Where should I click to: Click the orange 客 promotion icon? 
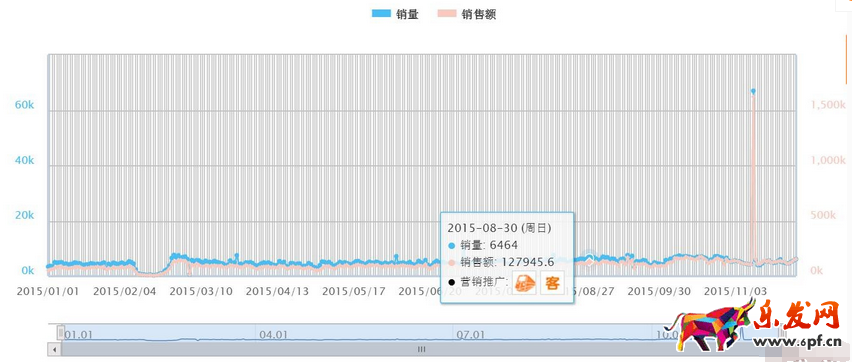click(552, 283)
